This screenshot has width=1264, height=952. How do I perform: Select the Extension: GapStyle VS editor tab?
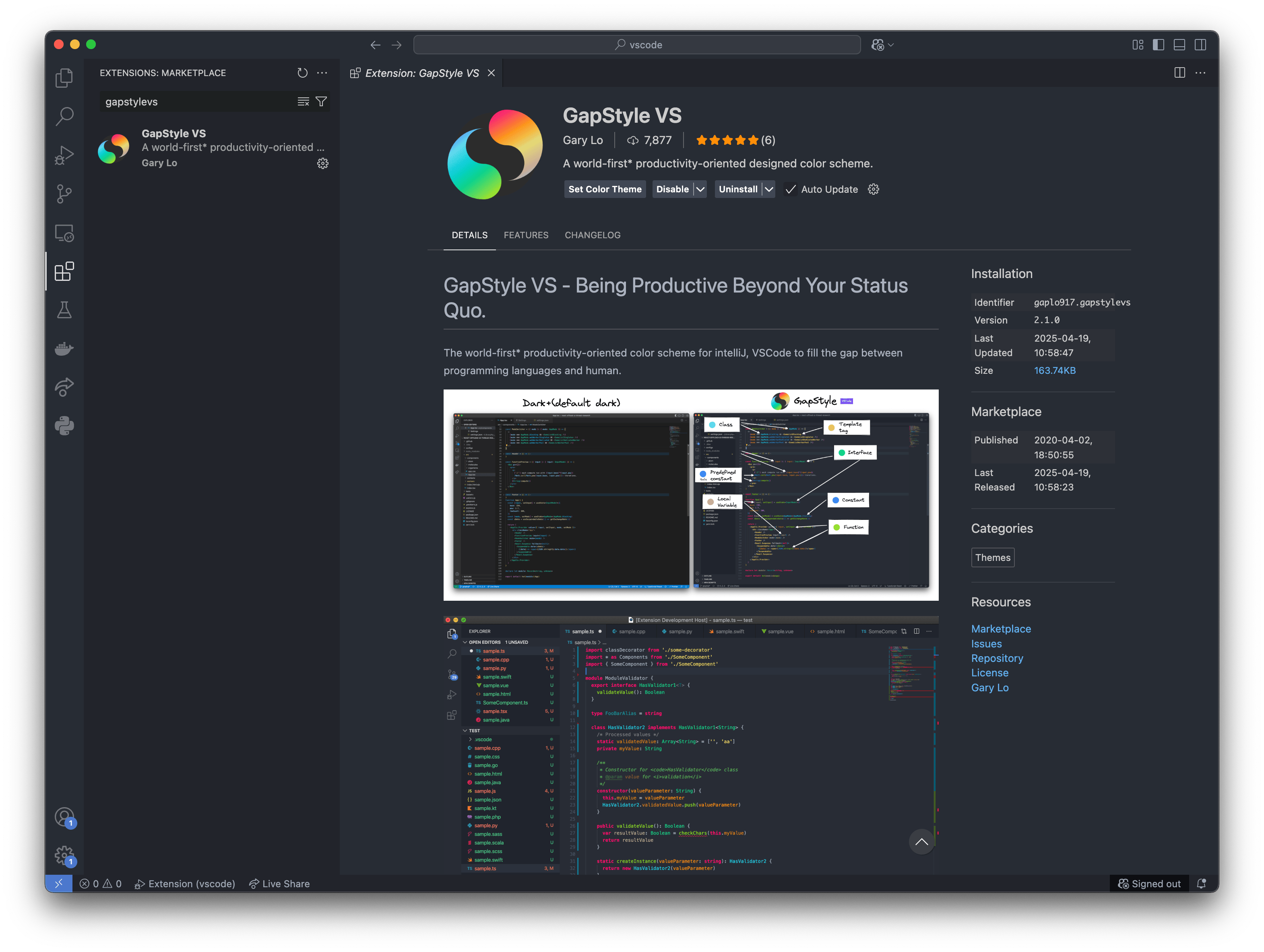coord(422,73)
